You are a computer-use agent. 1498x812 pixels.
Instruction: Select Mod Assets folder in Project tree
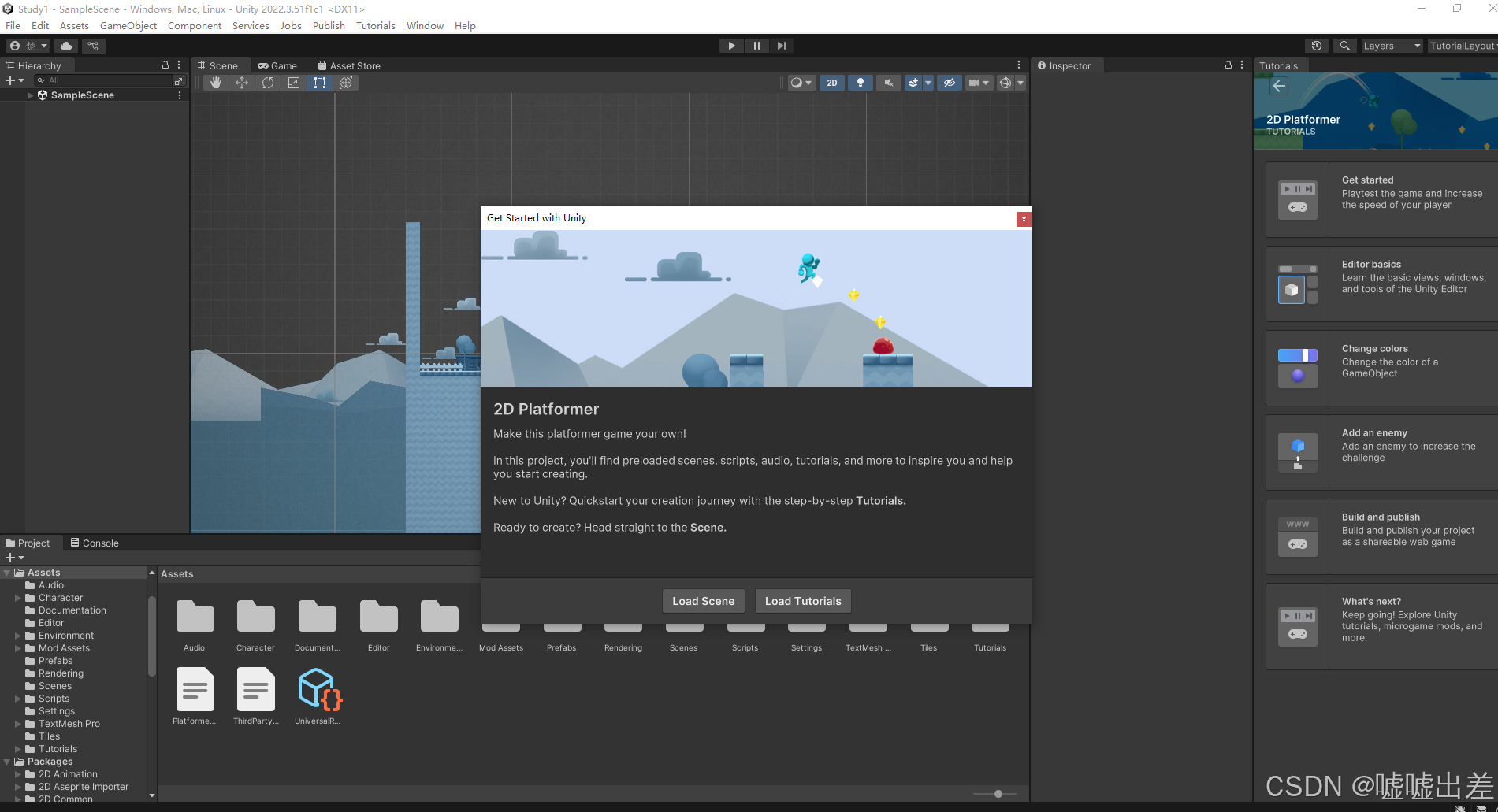coord(64,648)
